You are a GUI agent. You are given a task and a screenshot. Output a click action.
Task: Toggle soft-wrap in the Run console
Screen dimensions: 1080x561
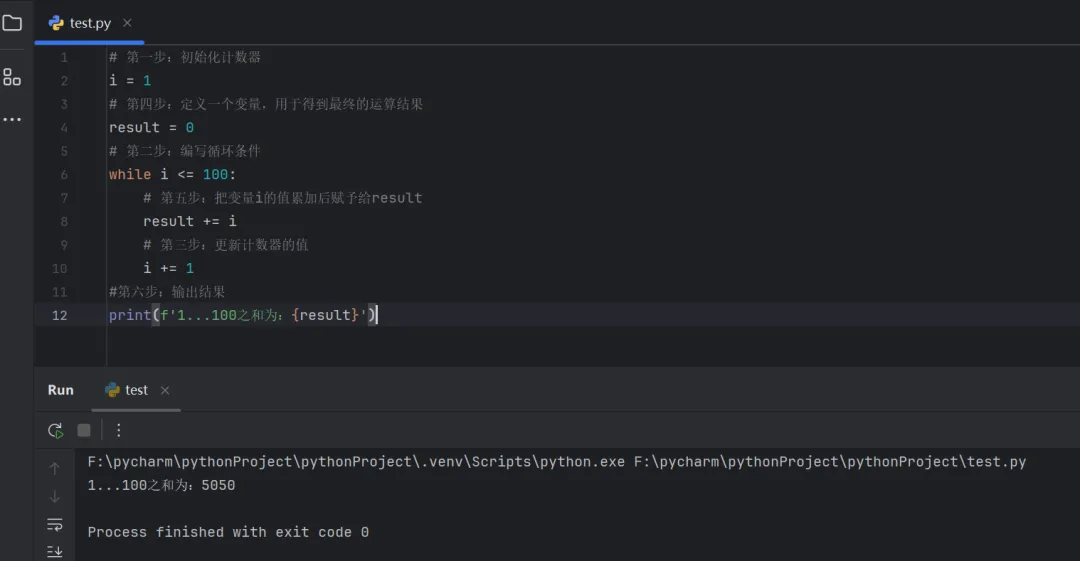[x=55, y=524]
